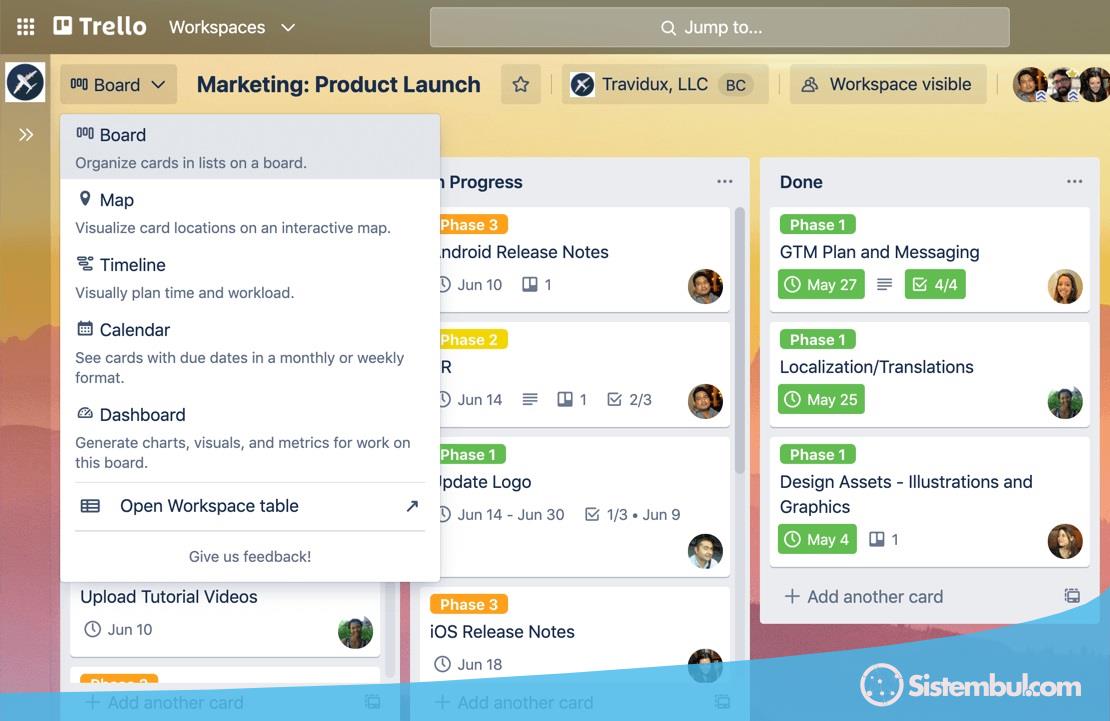Image resolution: width=1110 pixels, height=721 pixels.
Task: Select the Map view option
Action: (x=250, y=212)
